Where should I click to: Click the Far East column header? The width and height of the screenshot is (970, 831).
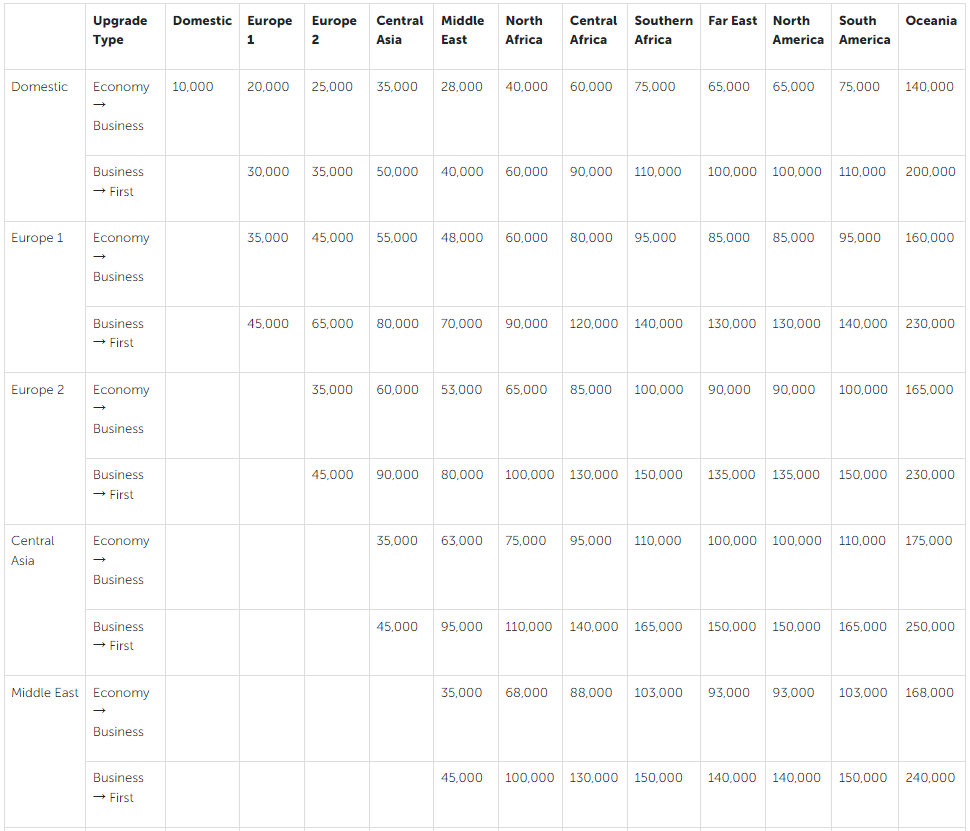(732, 21)
